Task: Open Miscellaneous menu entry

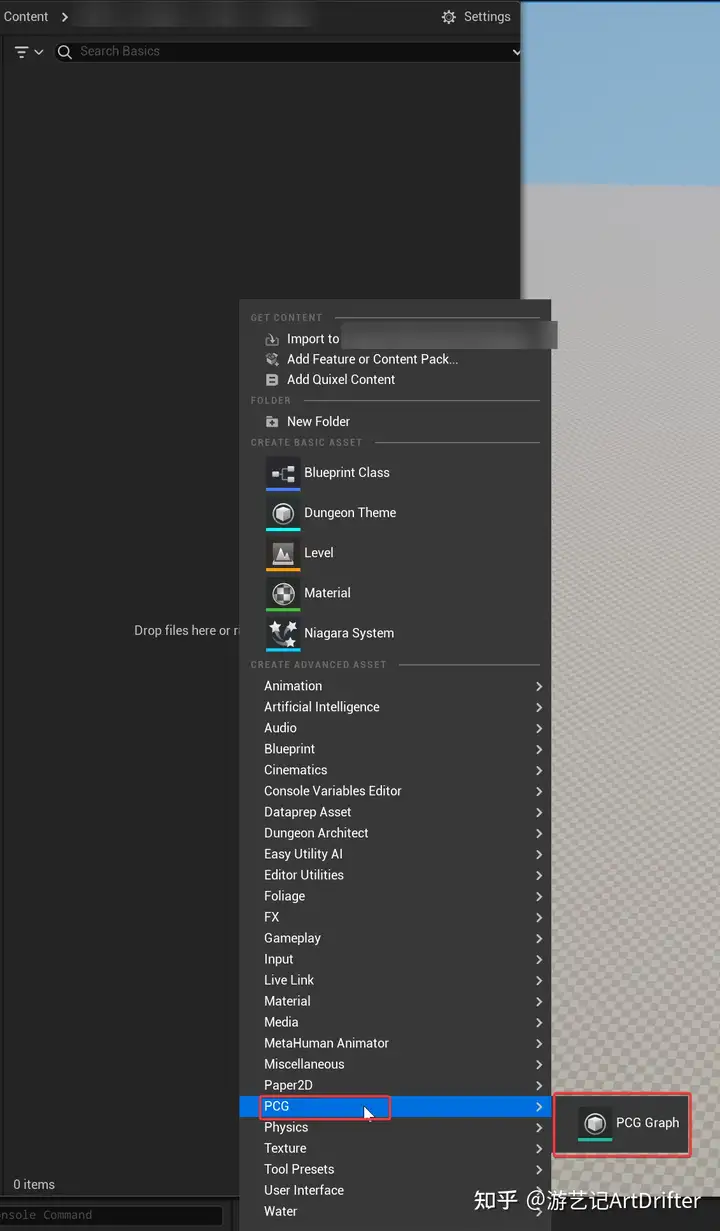Action: coord(395,1064)
